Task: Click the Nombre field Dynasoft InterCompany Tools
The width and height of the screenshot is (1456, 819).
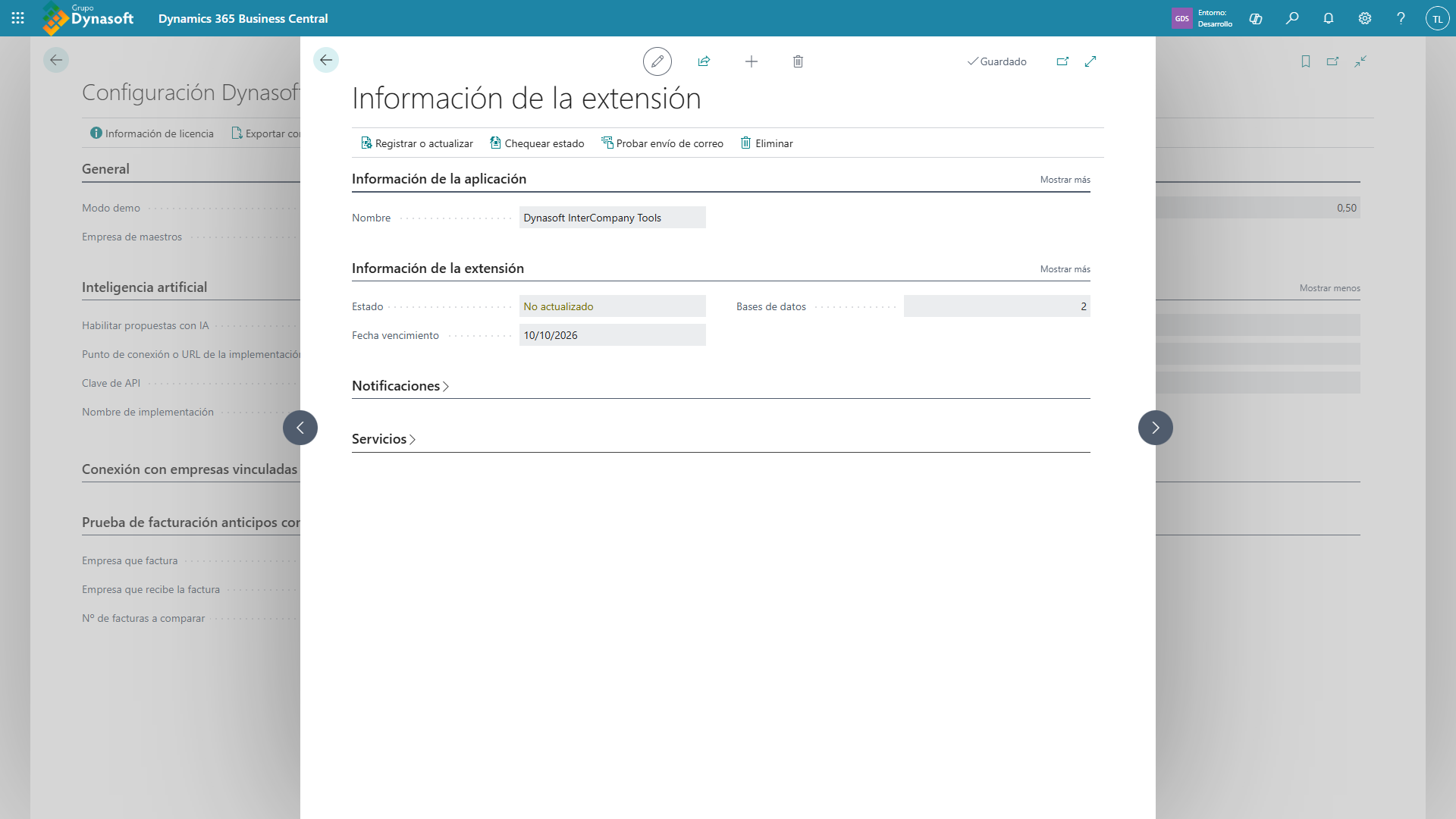Action: tap(613, 218)
